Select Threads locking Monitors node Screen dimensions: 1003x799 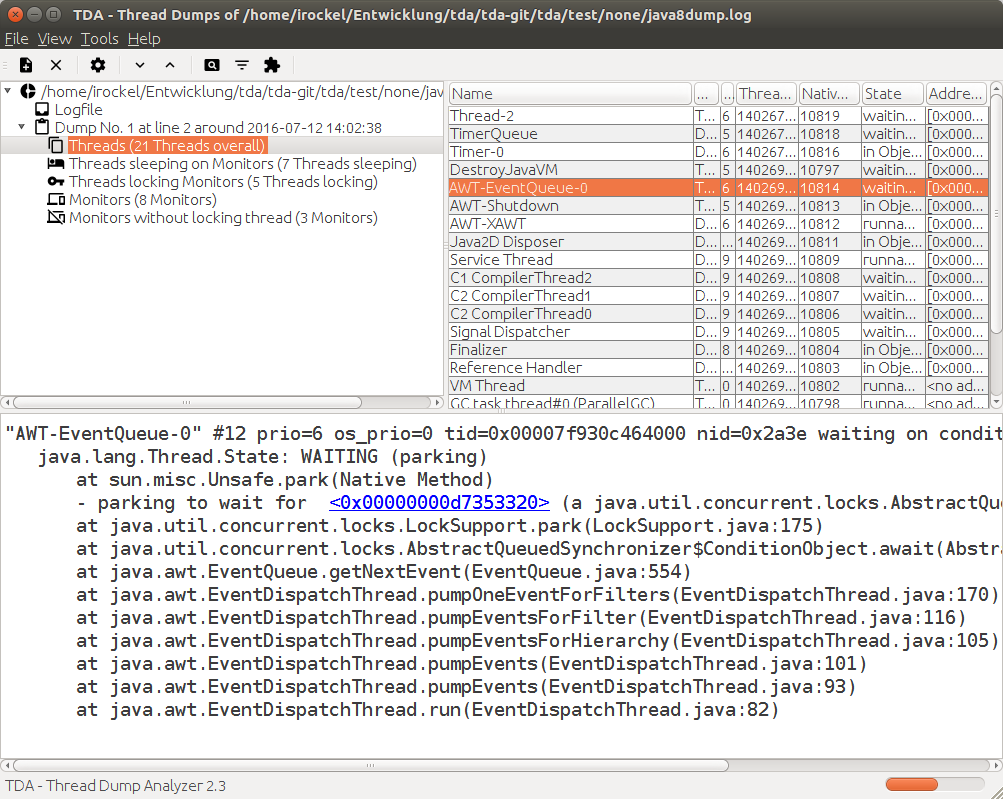(223, 181)
